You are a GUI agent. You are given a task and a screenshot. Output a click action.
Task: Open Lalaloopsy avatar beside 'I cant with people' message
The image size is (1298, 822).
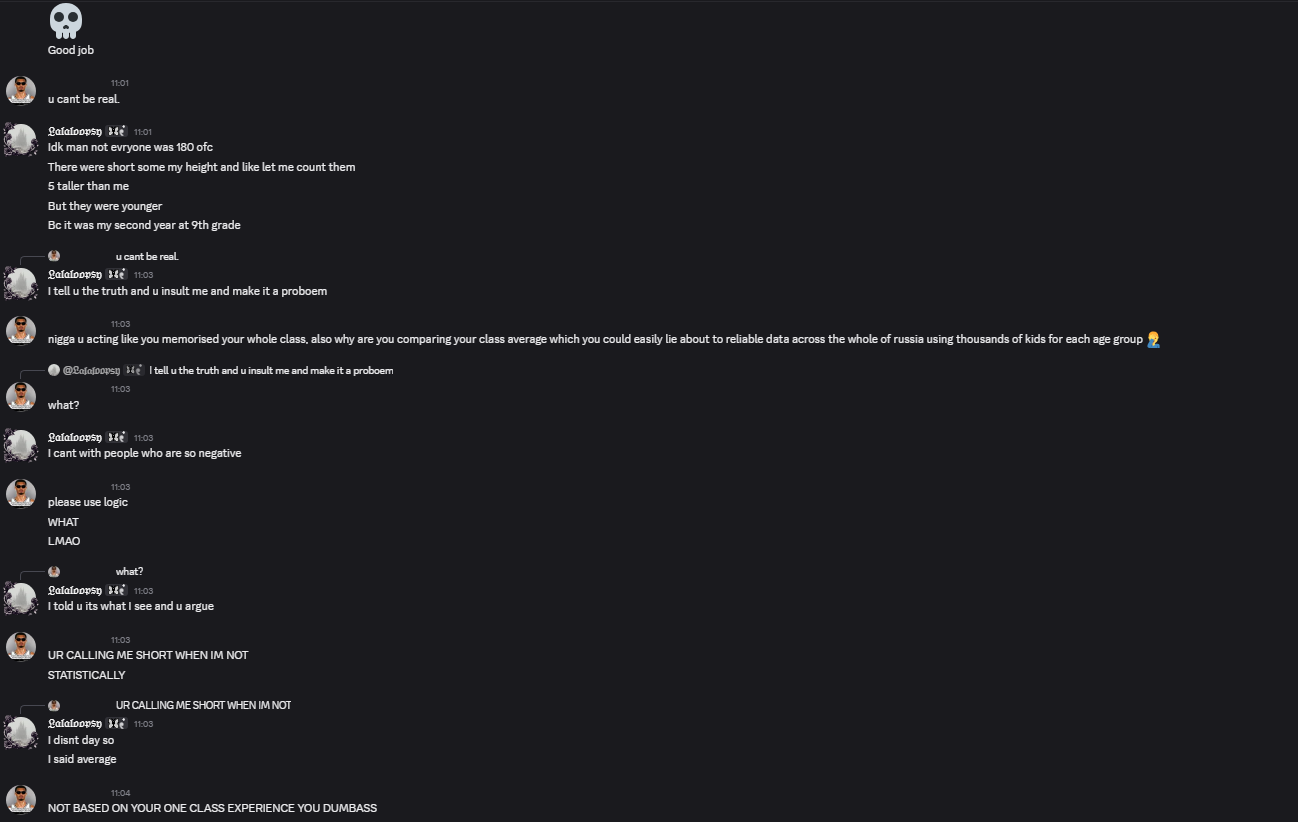(21, 446)
